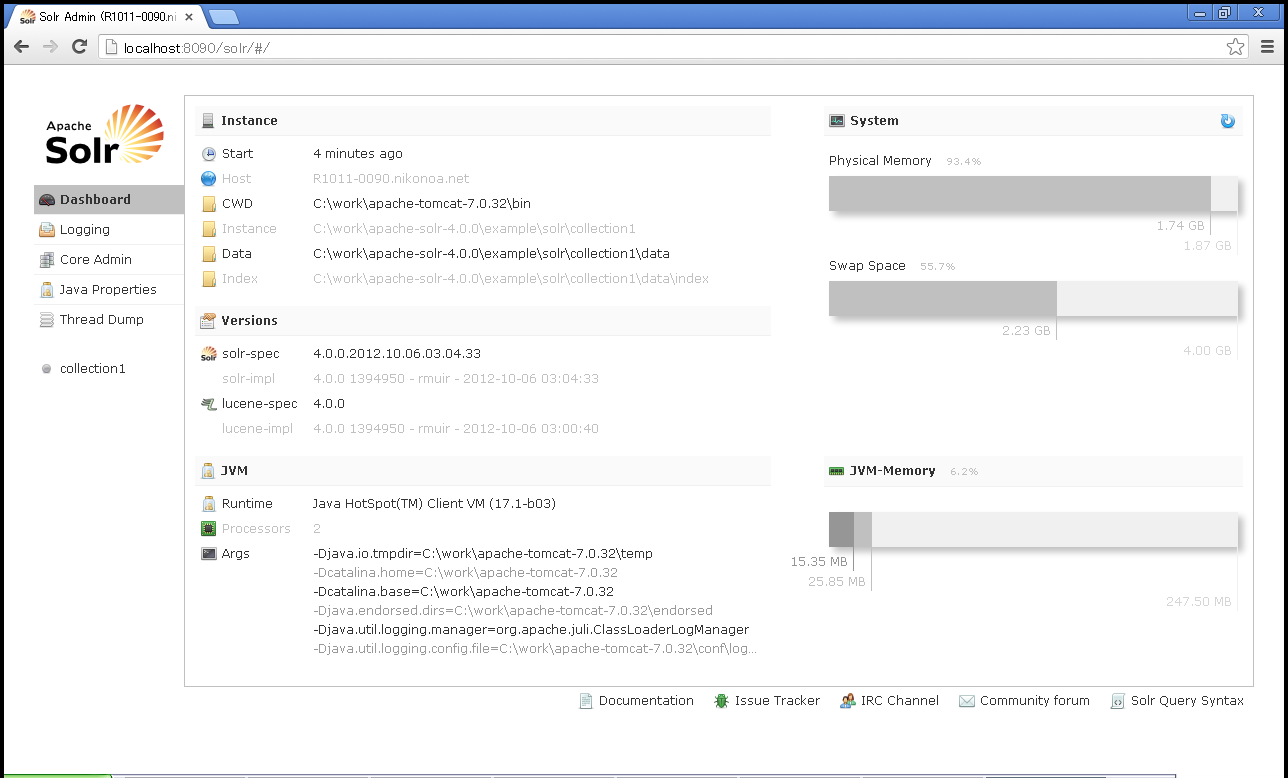Go back to the previous page
Screen dimensions: 1288x778
[21, 47]
